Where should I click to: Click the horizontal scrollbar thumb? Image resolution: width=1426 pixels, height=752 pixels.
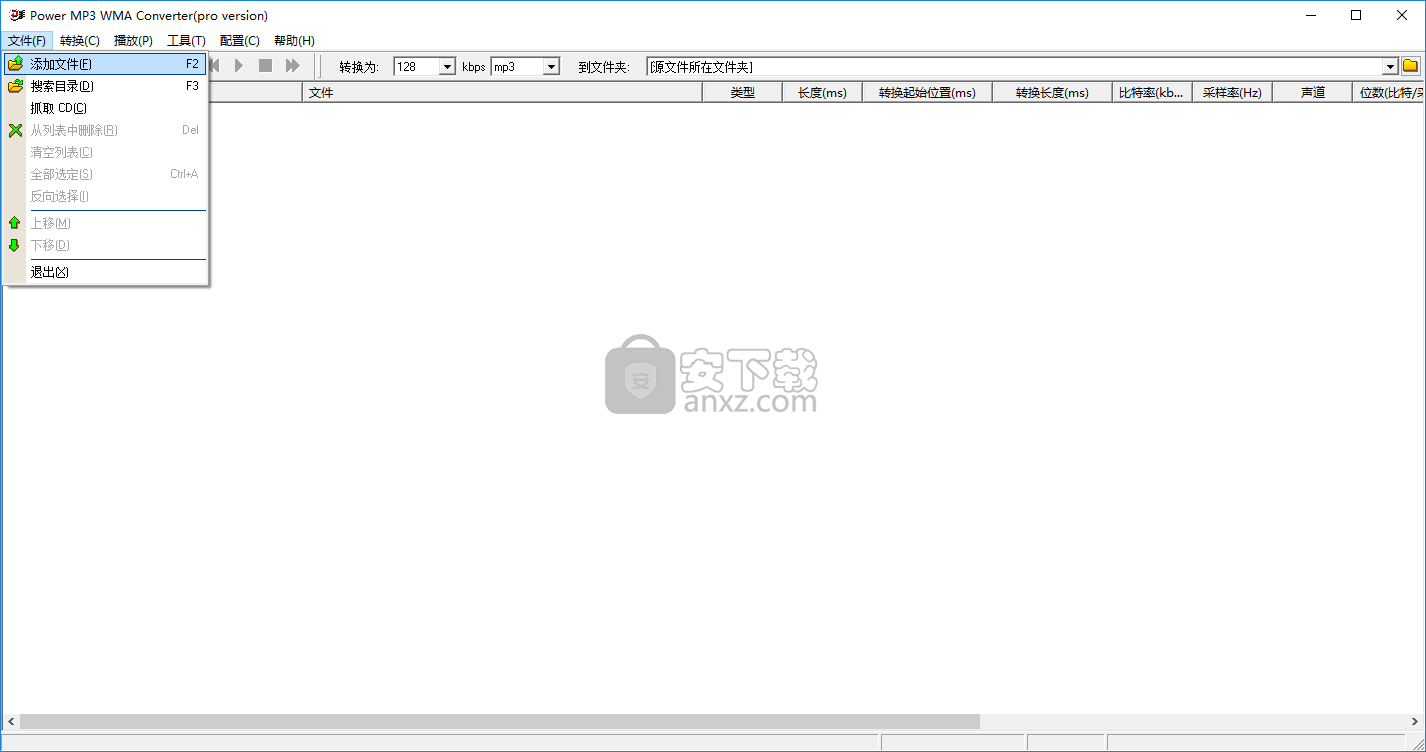(x=500, y=722)
